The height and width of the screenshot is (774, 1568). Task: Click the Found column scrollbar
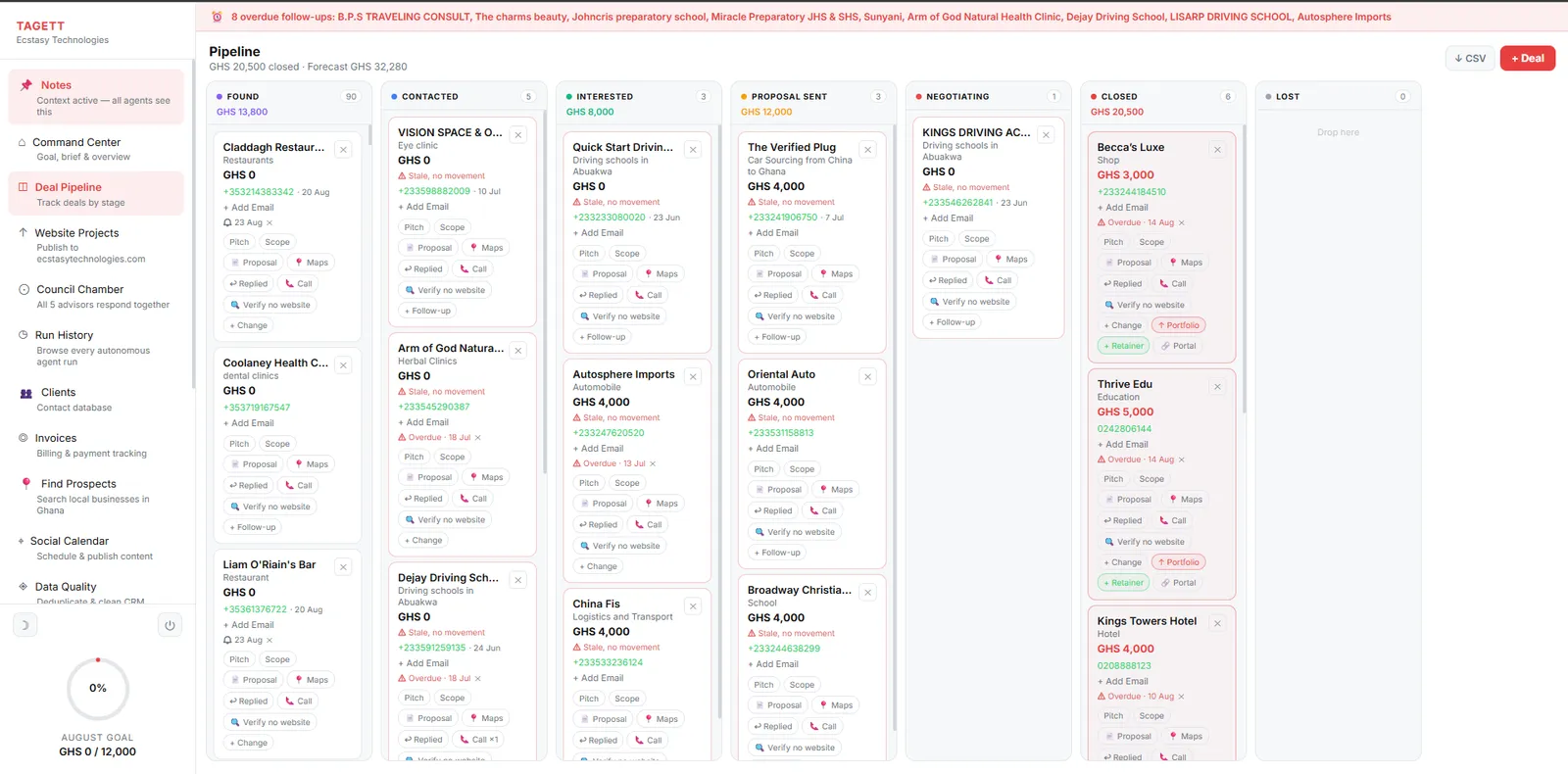369,135
